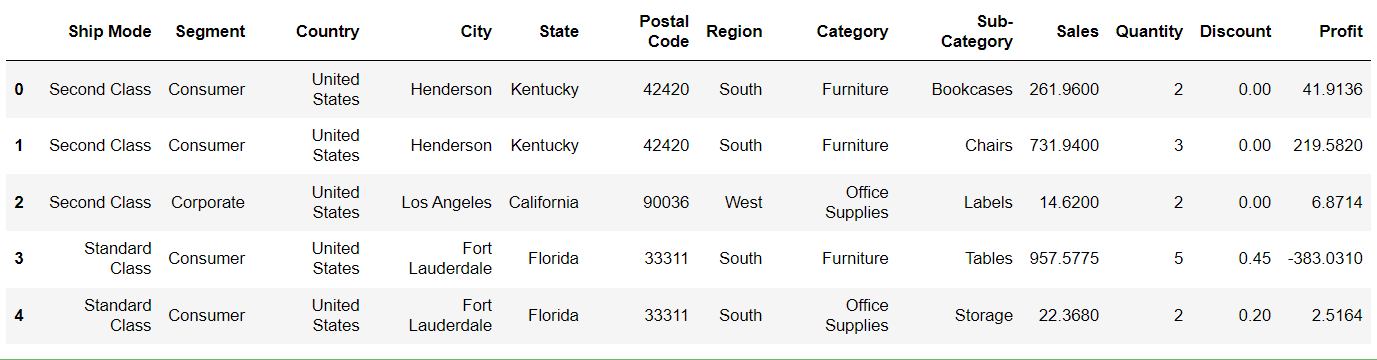This screenshot has height=360, width=1377.
Task: Click the Segment column header
Action: (x=210, y=31)
